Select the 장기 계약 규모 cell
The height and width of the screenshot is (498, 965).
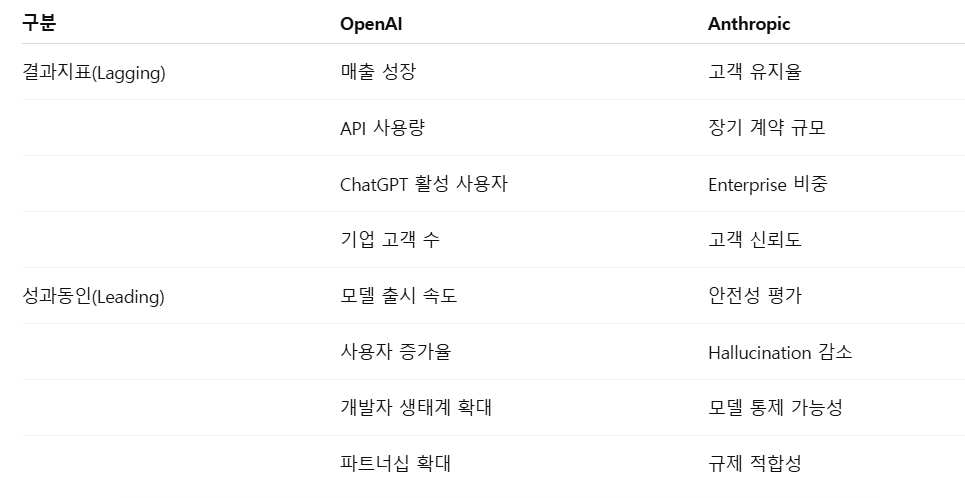pyautogui.click(x=766, y=128)
